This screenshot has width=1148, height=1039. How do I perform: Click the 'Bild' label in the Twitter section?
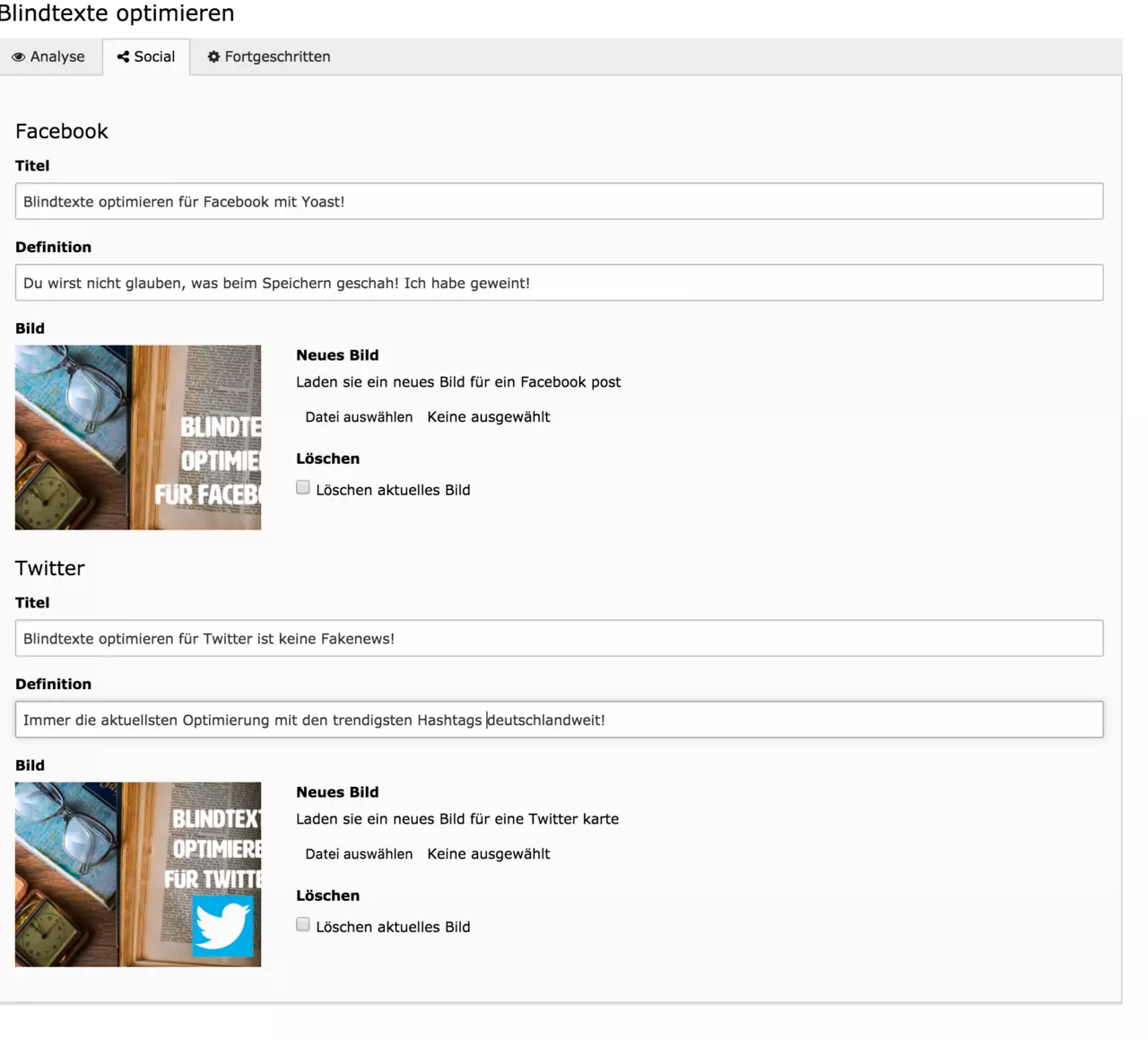tap(30, 765)
